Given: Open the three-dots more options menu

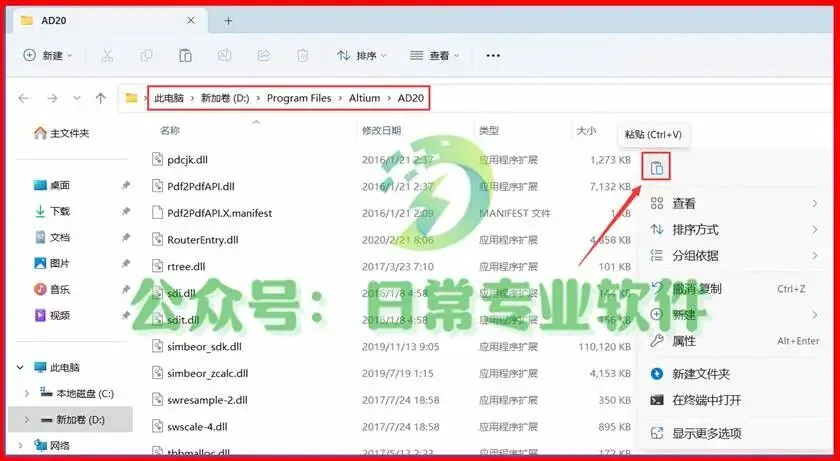Looking at the screenshot, I should tap(493, 55).
